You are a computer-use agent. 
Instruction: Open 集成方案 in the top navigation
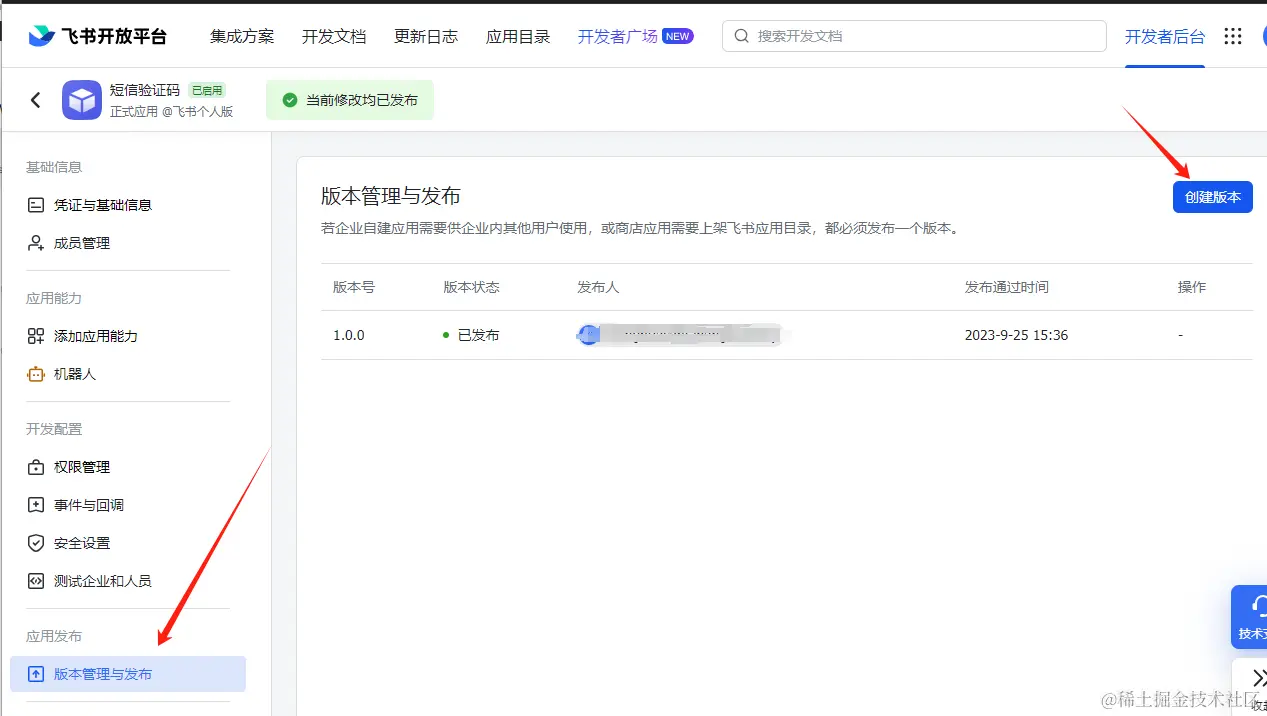[x=242, y=36]
